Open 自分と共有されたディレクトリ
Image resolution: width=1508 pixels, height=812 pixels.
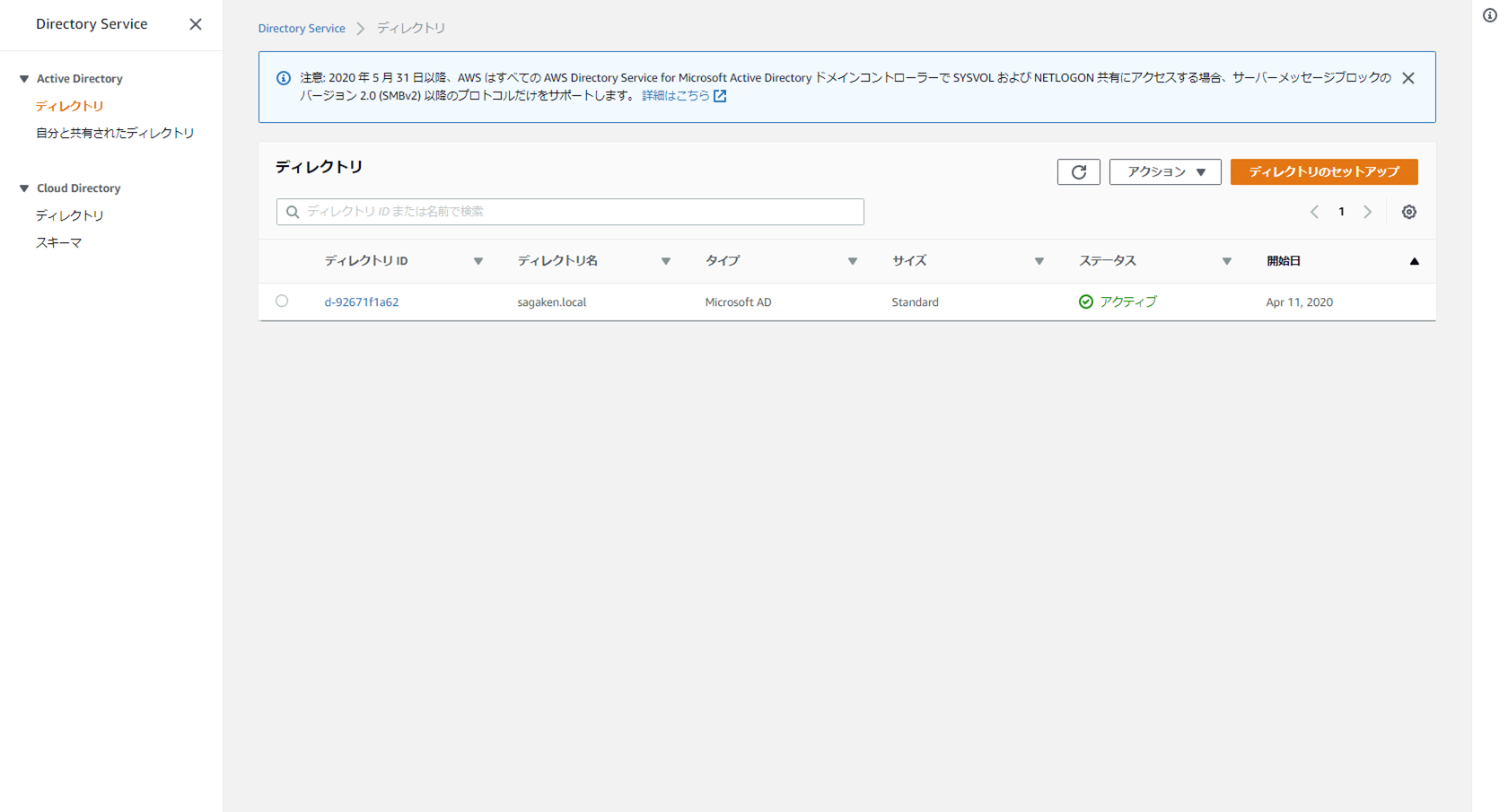coord(115,133)
